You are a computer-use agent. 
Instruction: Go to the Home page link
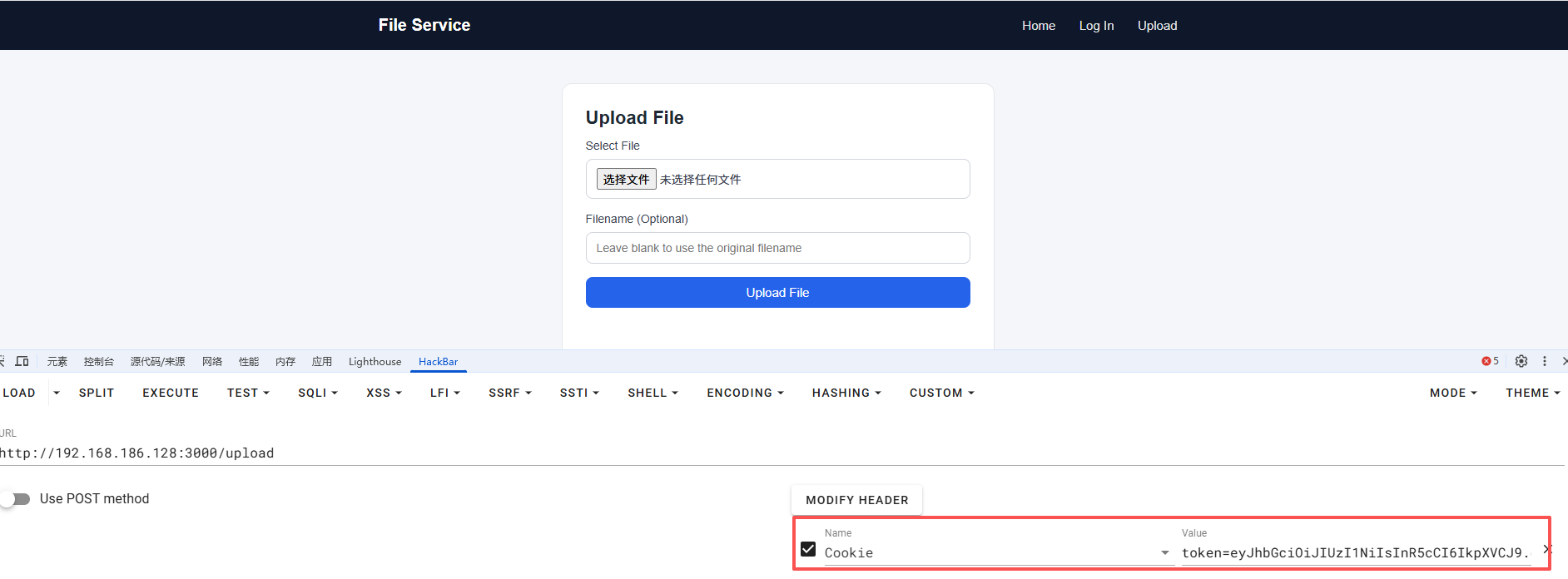click(1039, 26)
